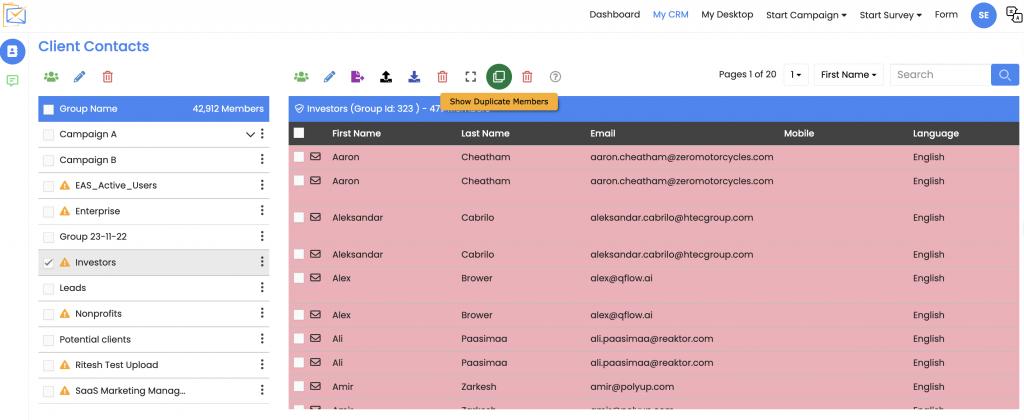Click the purple export file icon
This screenshot has width=1024, height=420.
357,76
